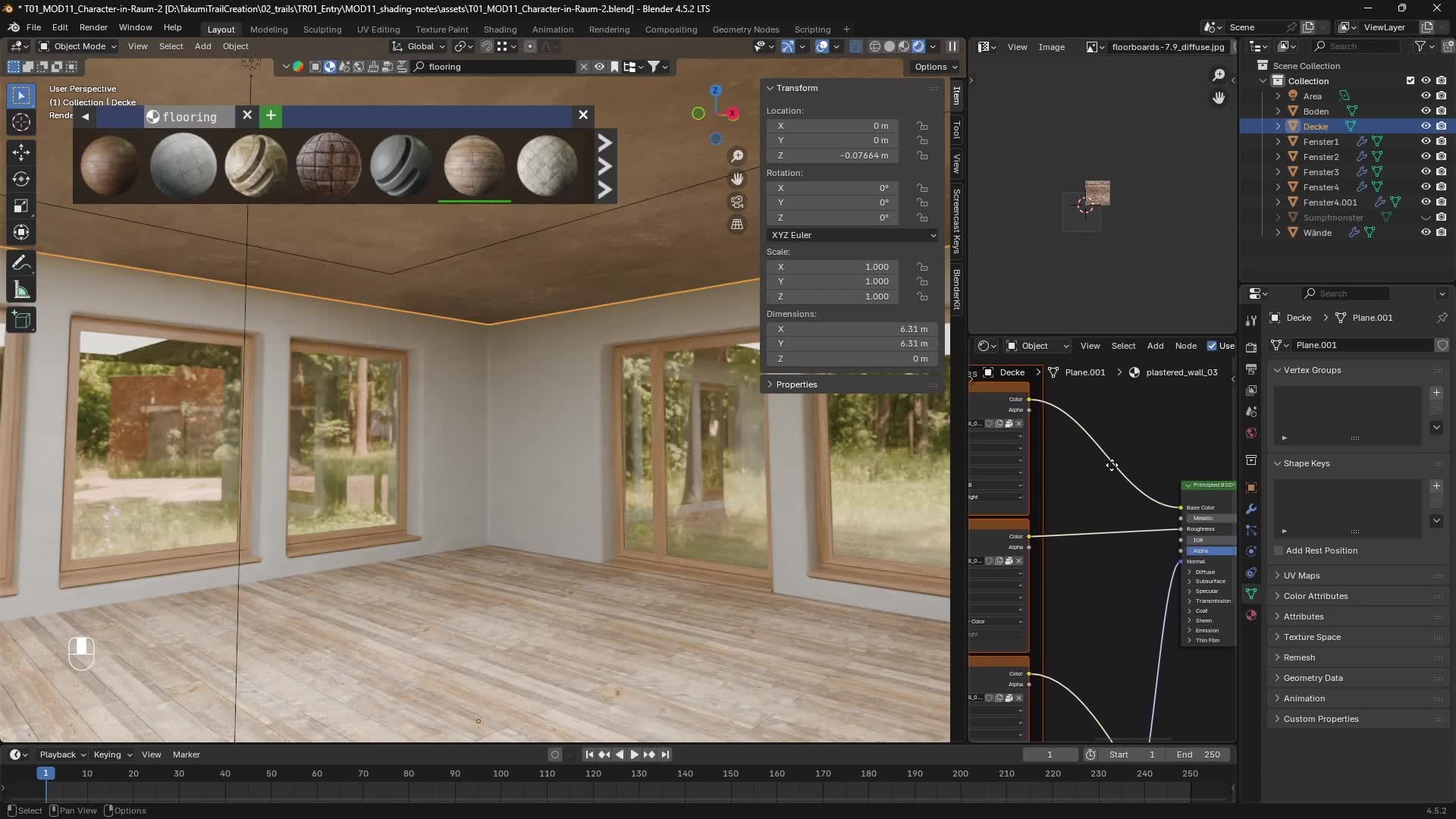Jump to the last frame in the timeline
Image resolution: width=1456 pixels, height=819 pixels.
[x=665, y=754]
